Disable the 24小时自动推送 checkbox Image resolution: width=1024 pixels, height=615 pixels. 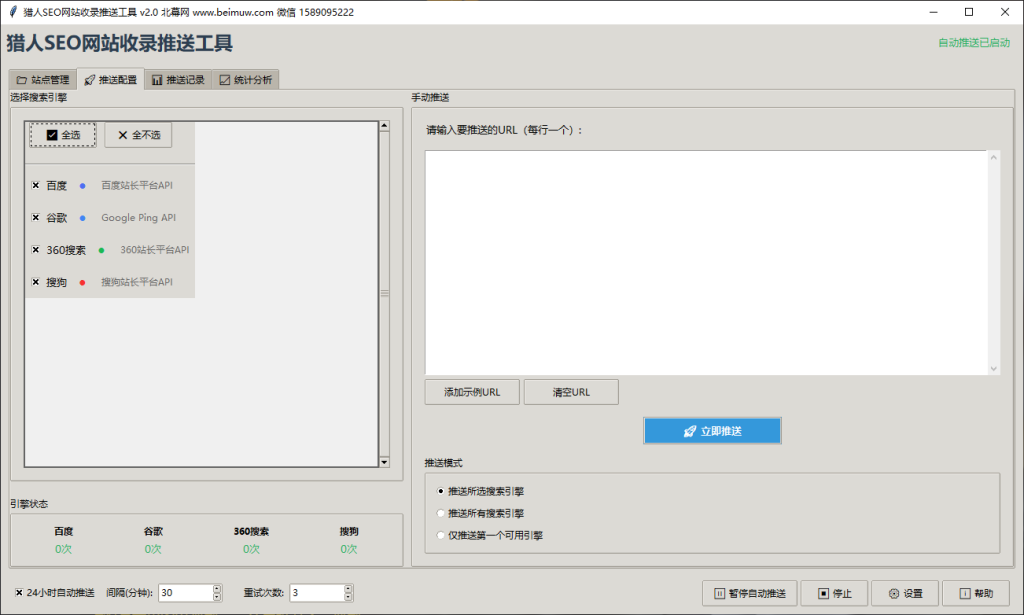pyautogui.click(x=18, y=592)
